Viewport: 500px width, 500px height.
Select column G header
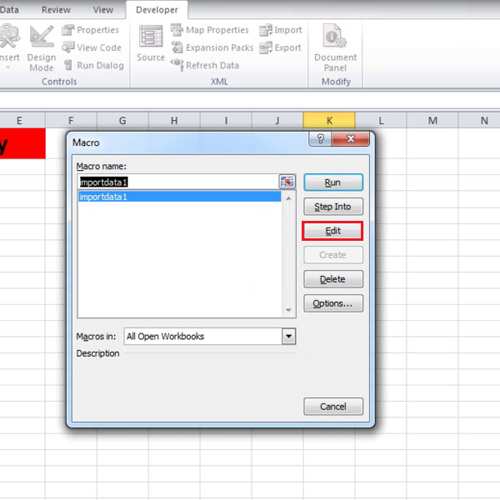pyautogui.click(x=122, y=120)
